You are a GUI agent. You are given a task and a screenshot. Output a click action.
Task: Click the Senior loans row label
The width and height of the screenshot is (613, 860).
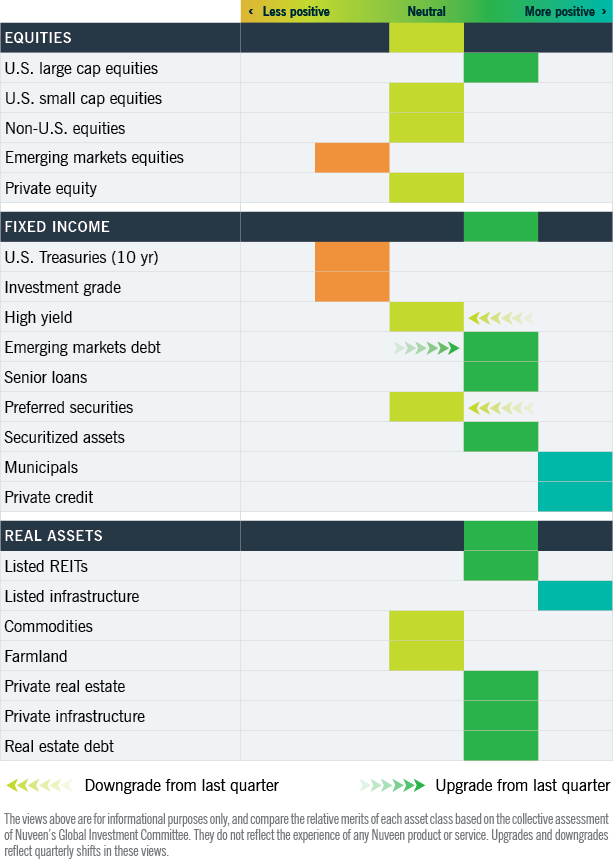pos(46,378)
